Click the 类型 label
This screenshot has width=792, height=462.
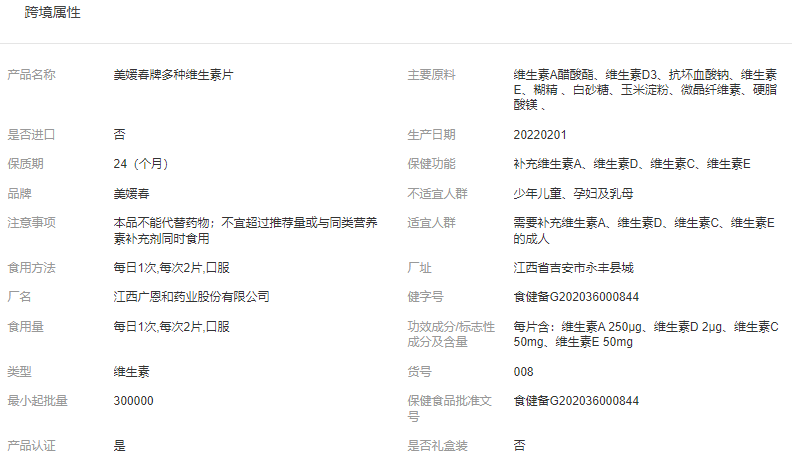[19, 372]
